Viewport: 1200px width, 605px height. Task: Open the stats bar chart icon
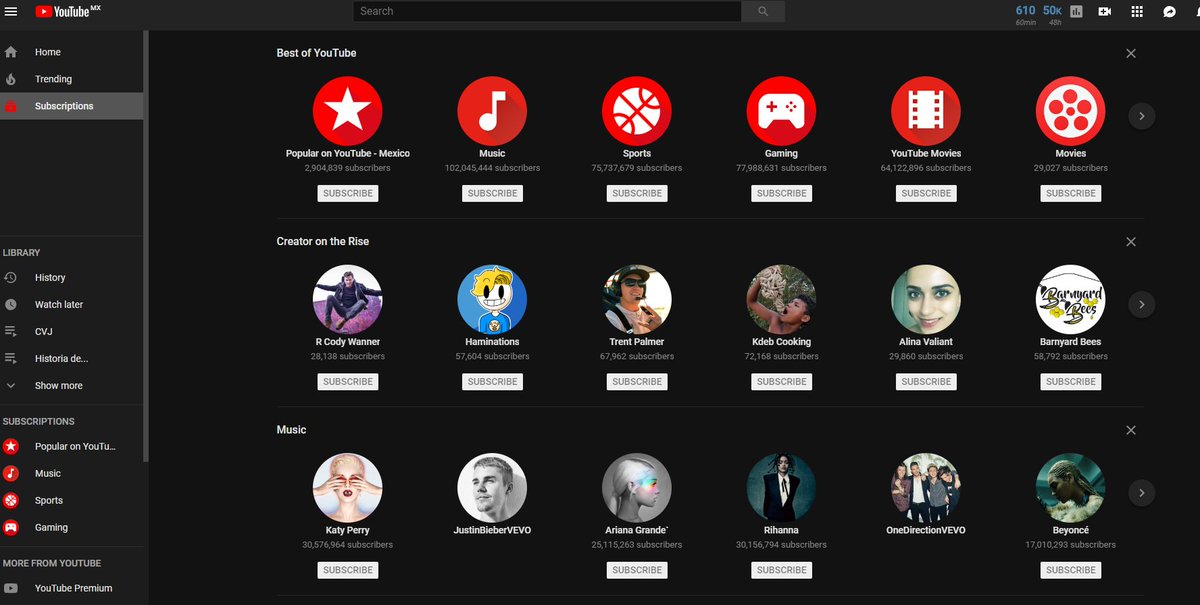tap(1076, 12)
